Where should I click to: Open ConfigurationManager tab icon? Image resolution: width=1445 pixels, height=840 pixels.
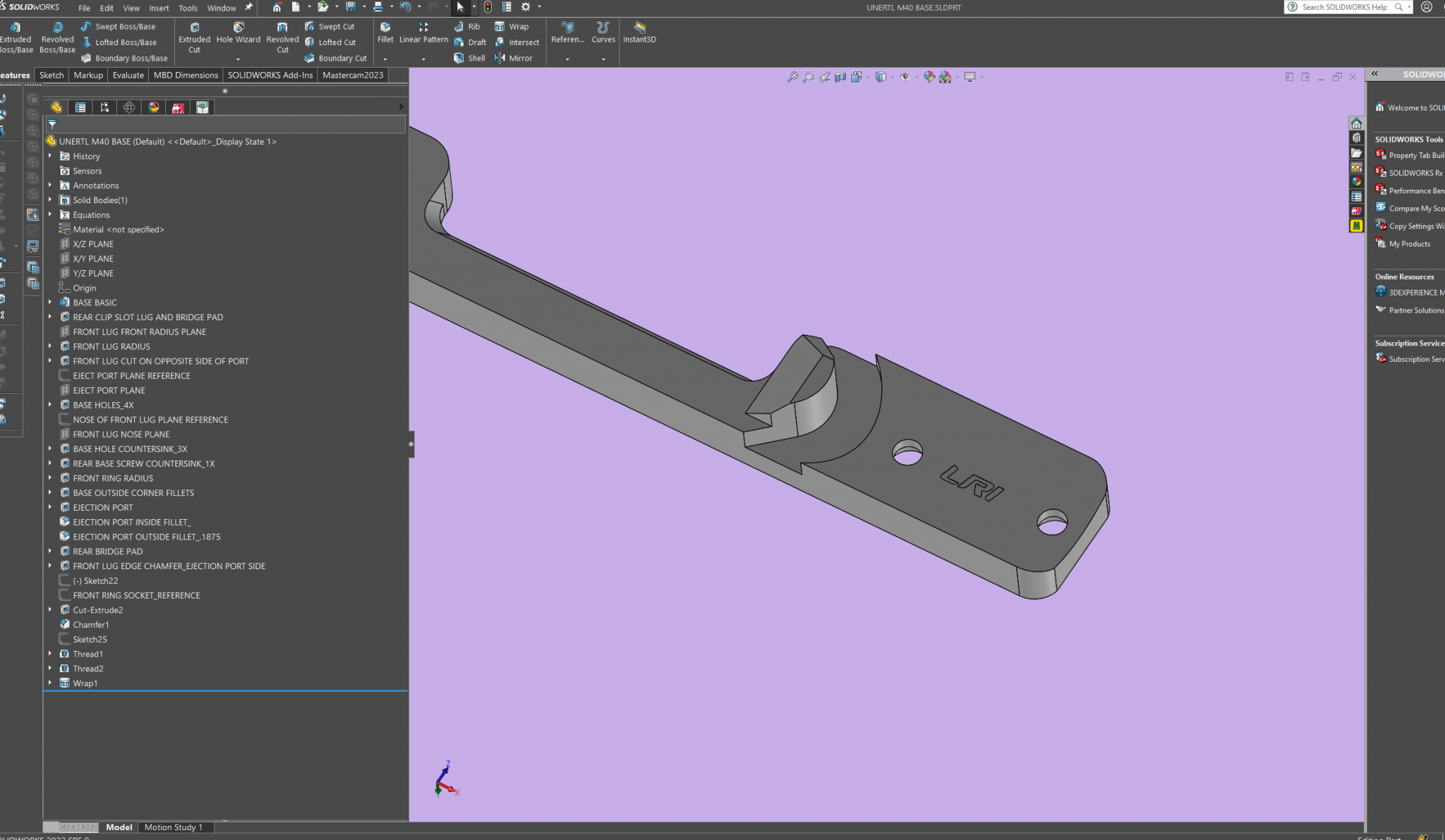pyautogui.click(x=104, y=107)
